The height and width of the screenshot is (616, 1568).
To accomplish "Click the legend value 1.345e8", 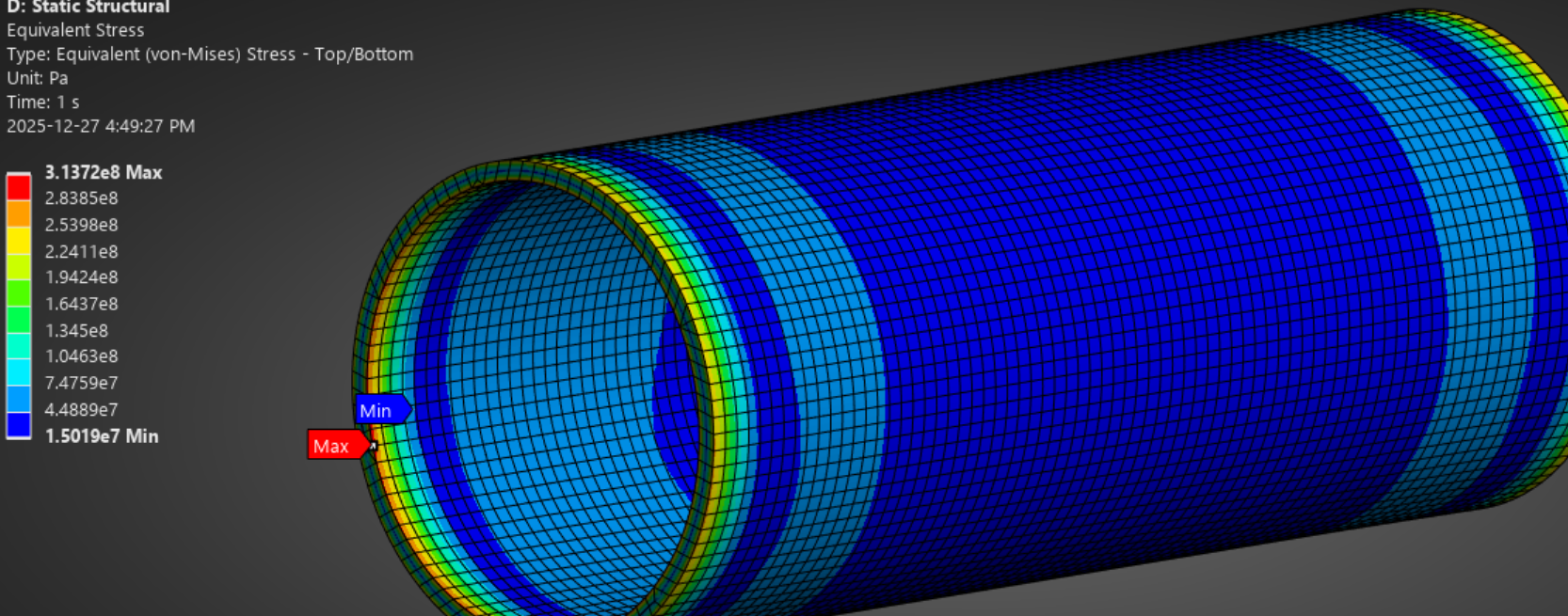I will (76, 330).
